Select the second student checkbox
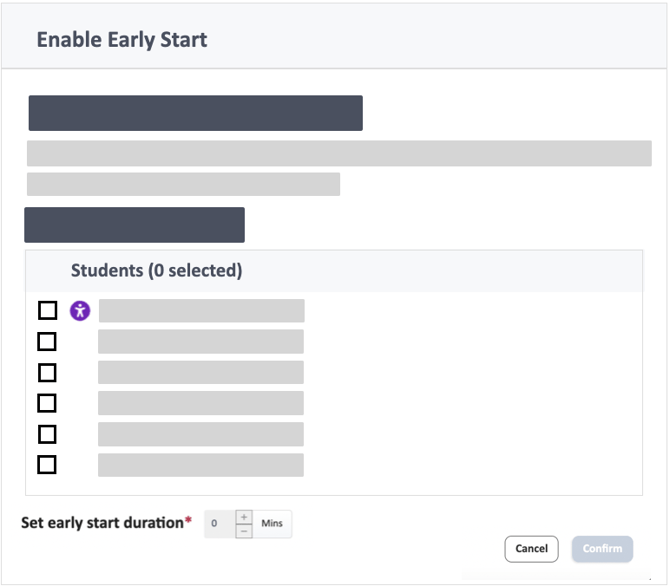This screenshot has width=670, height=586. point(47,342)
